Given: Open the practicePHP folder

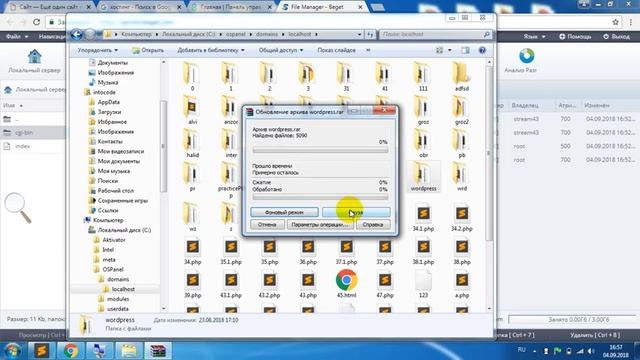Looking at the screenshot, I should pos(231,179).
